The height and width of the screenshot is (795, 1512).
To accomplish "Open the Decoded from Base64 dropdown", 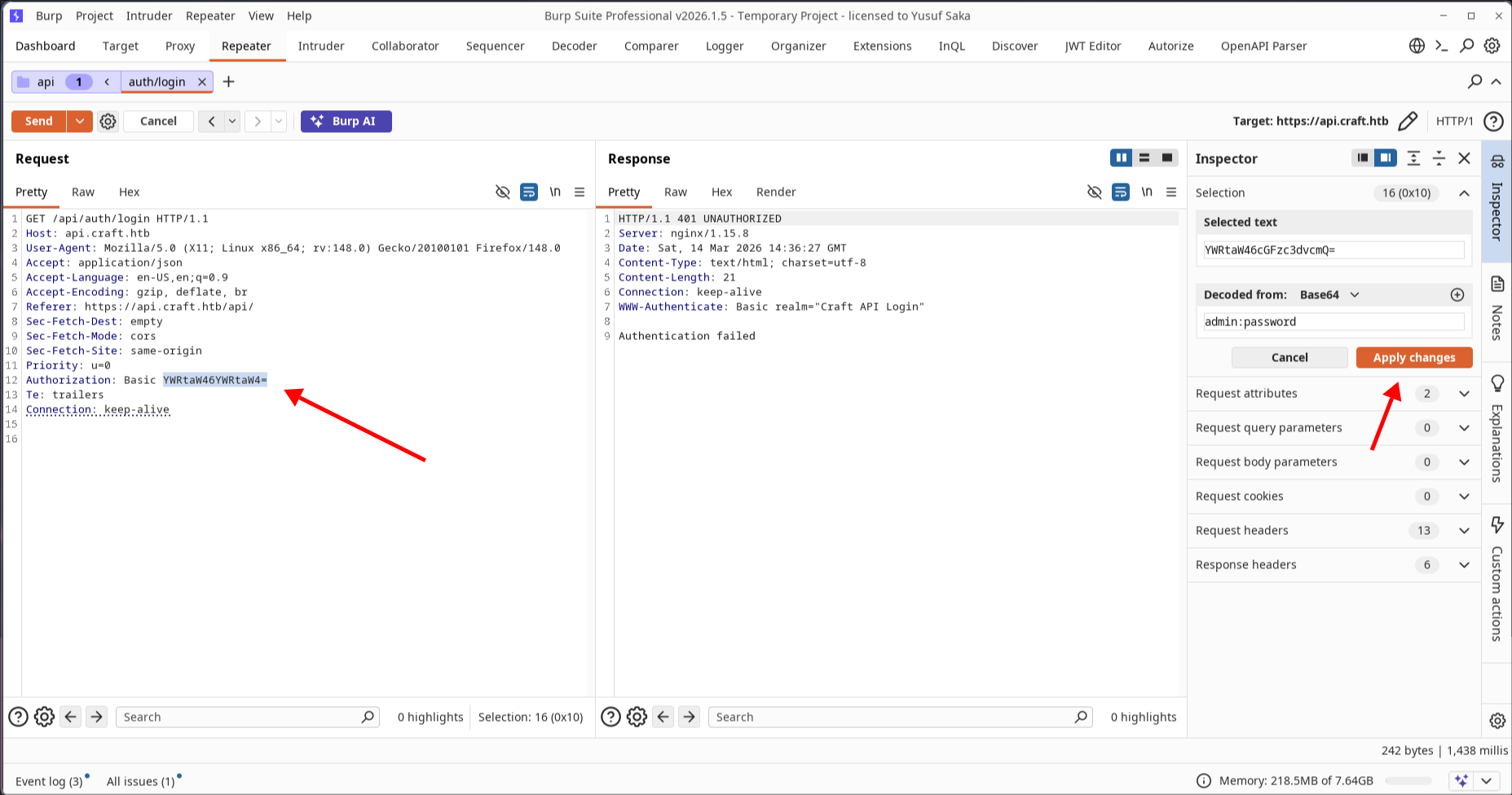I will pos(1329,294).
